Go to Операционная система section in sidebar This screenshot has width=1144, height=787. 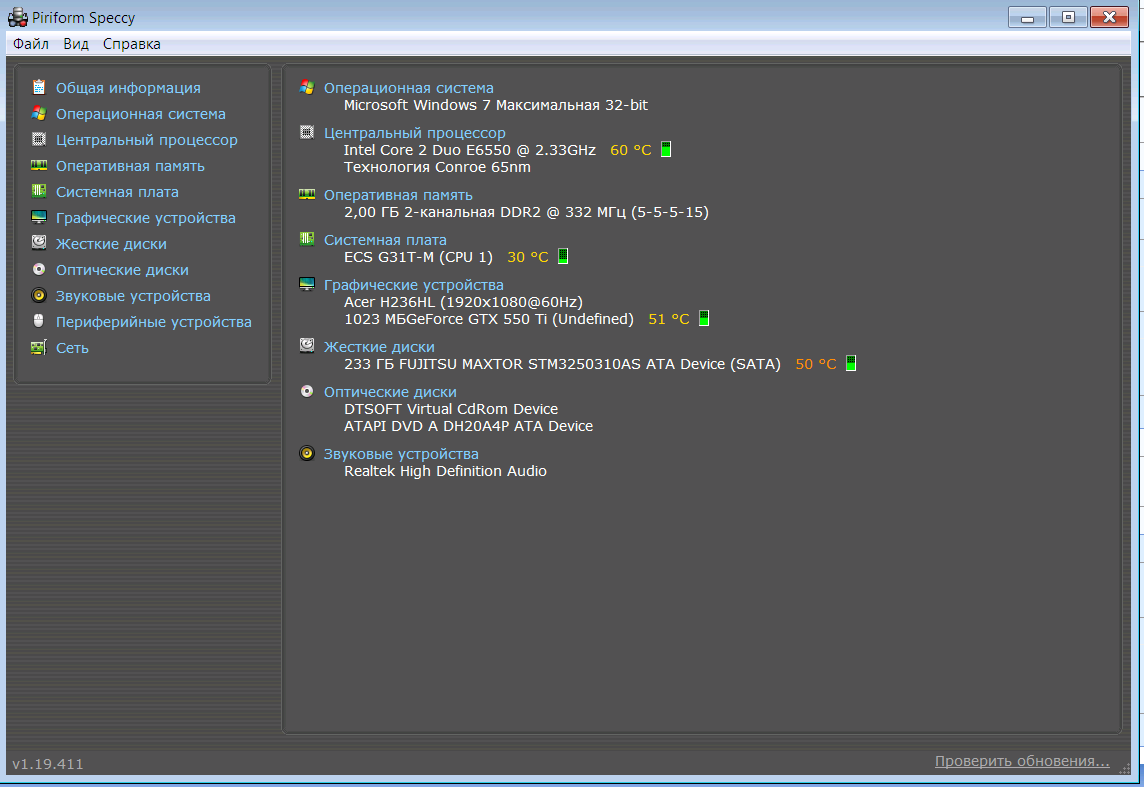(141, 114)
